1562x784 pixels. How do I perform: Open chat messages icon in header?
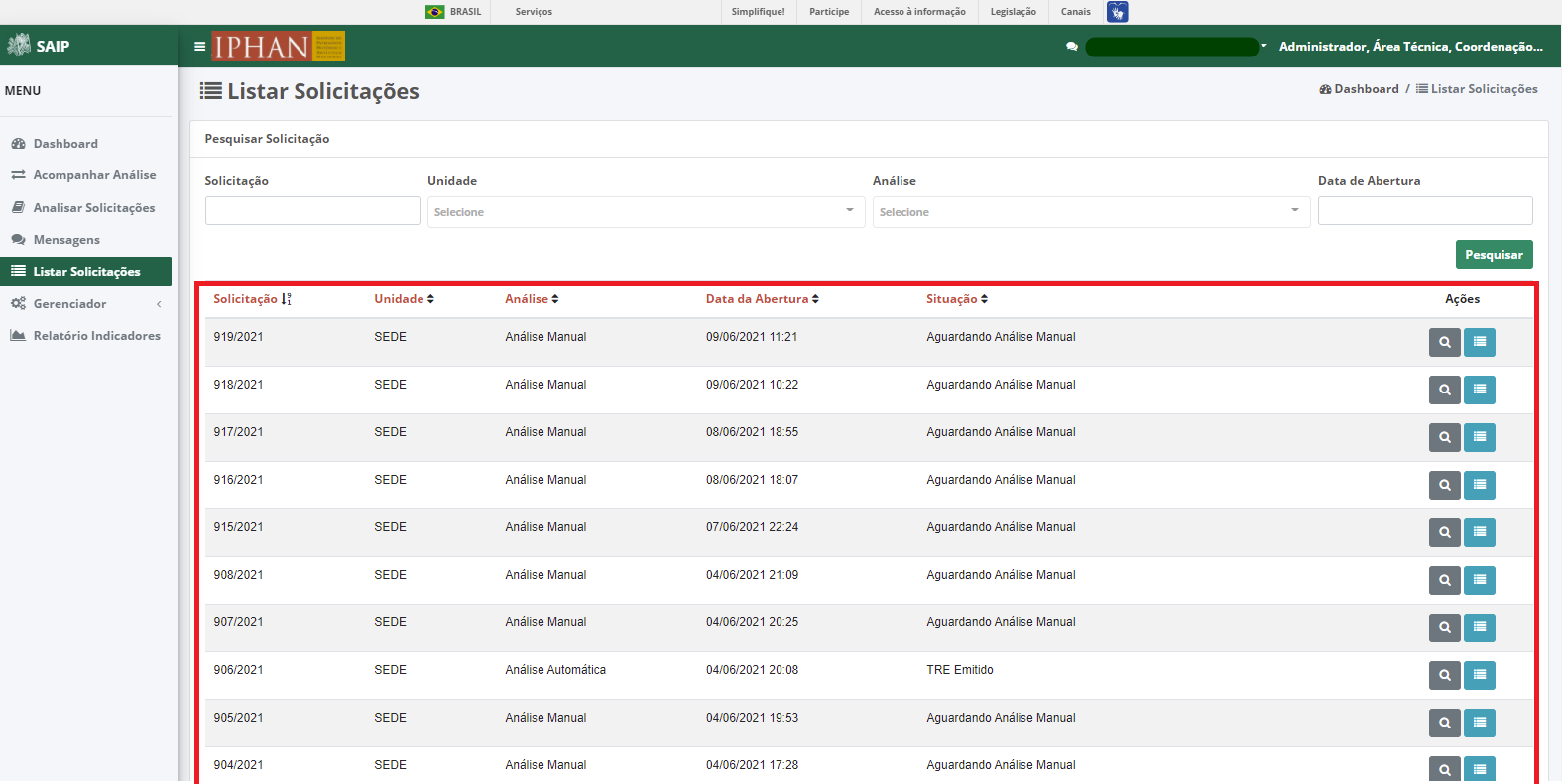coord(1072,47)
